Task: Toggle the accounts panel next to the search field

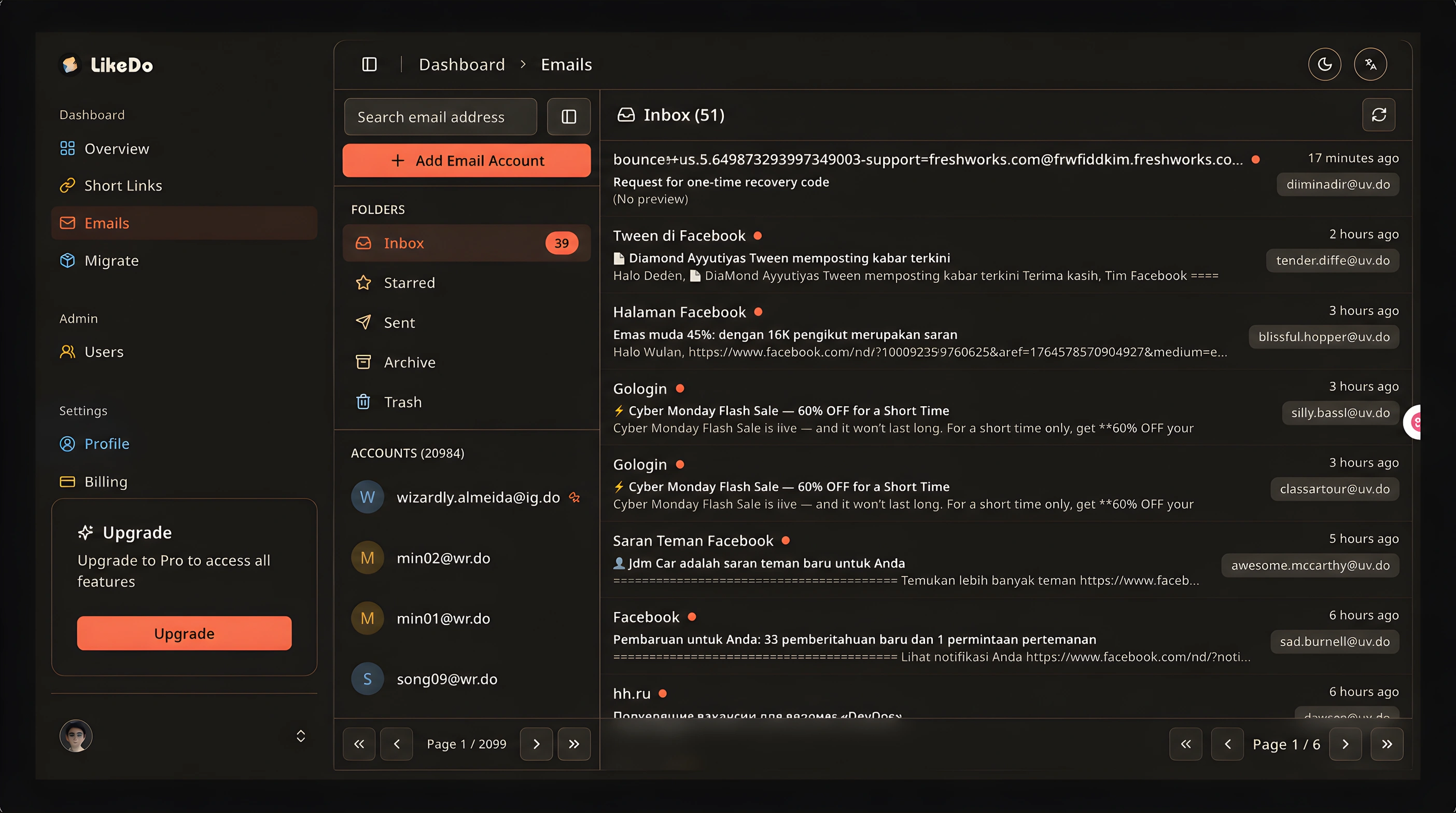Action: (569, 116)
